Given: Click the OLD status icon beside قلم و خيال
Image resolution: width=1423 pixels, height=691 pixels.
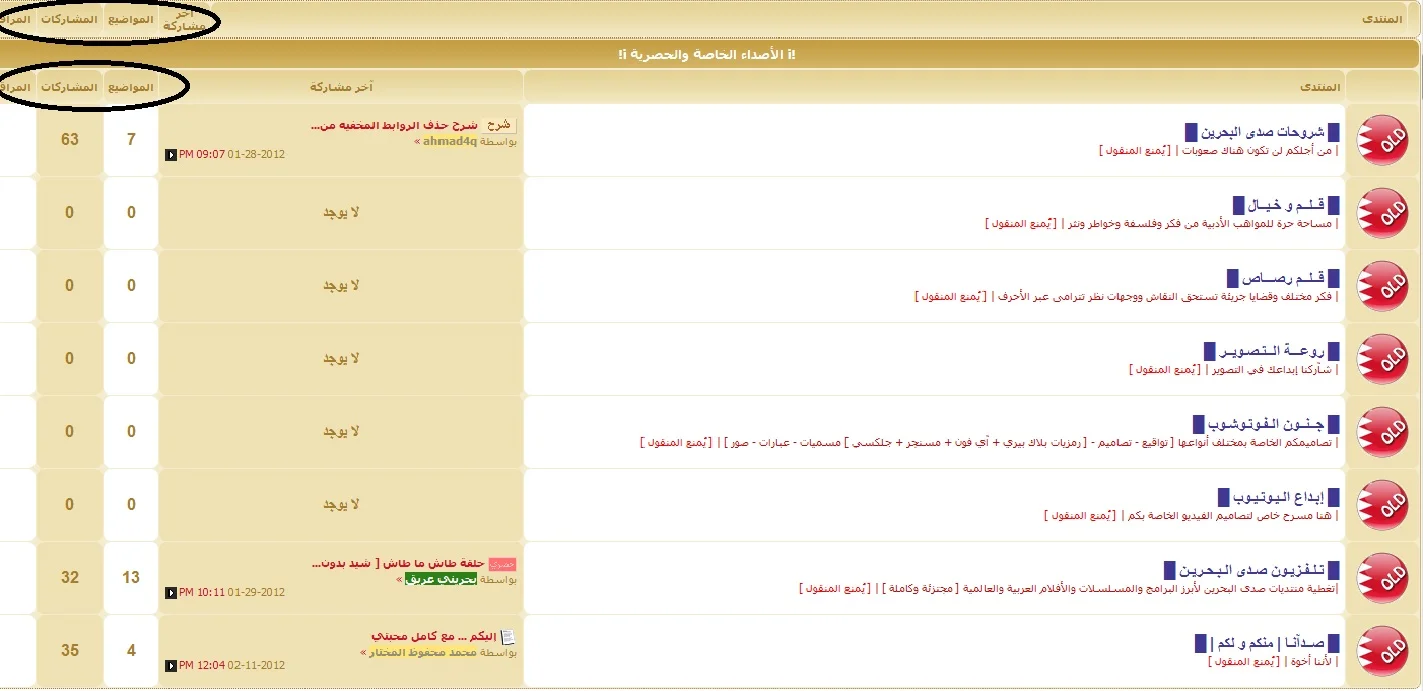Looking at the screenshot, I should click(x=1382, y=213).
